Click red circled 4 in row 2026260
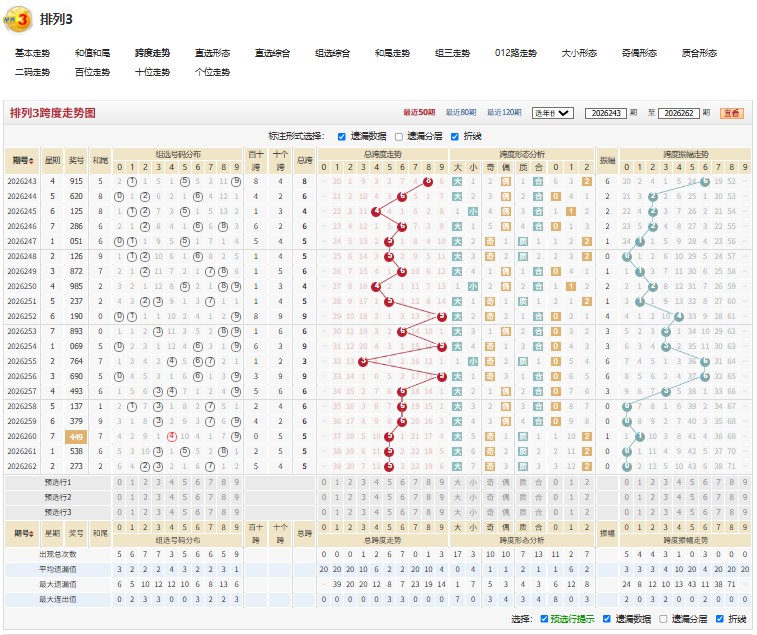This screenshot has width=757, height=635. [x=171, y=437]
